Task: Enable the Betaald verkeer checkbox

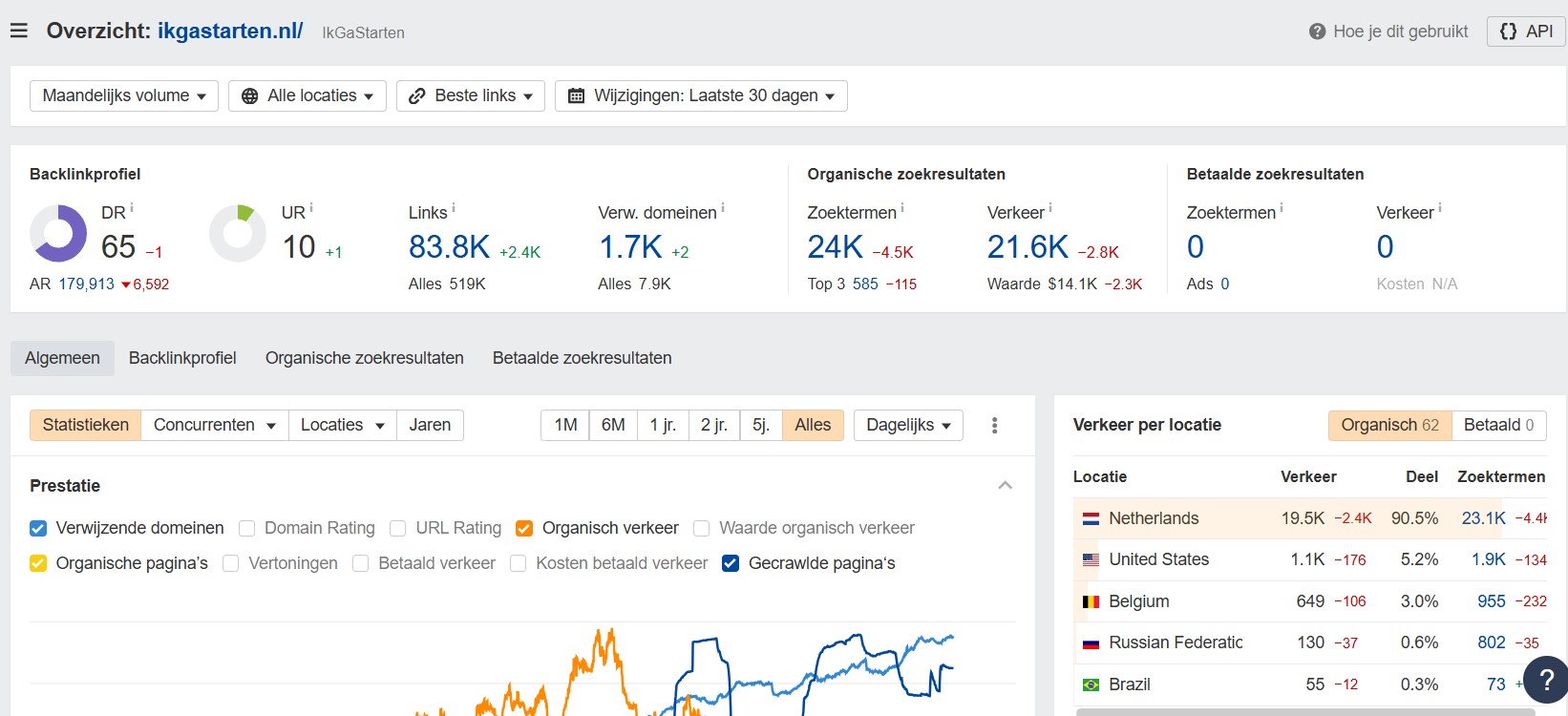Action: 360,563
